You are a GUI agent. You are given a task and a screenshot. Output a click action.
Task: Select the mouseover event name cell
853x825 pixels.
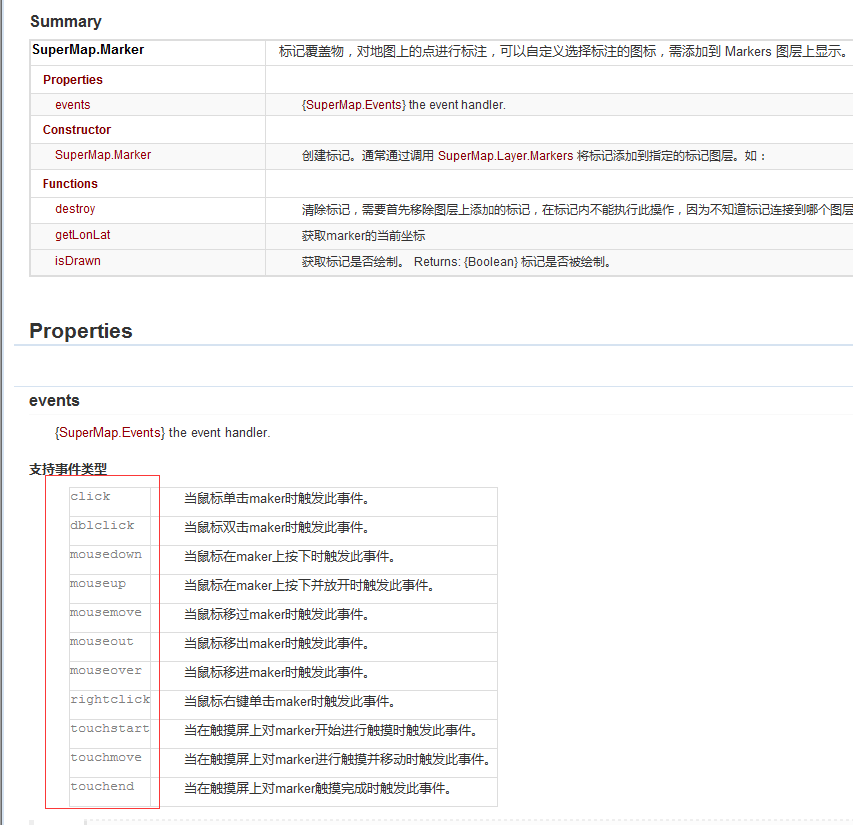click(x=110, y=676)
